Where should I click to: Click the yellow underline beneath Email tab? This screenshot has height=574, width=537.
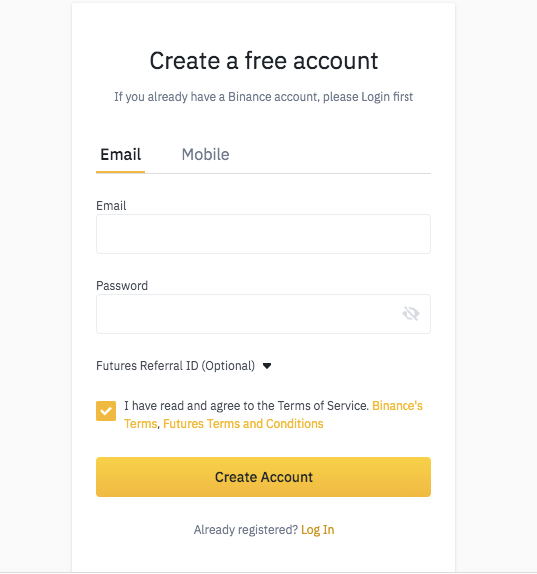tap(120, 172)
